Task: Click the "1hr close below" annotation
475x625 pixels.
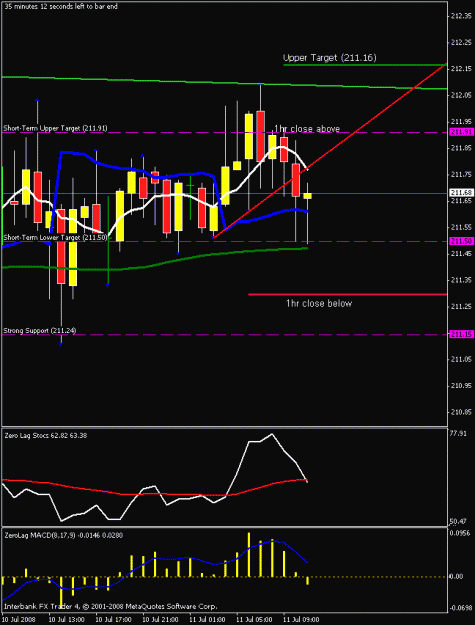Action: (x=319, y=303)
